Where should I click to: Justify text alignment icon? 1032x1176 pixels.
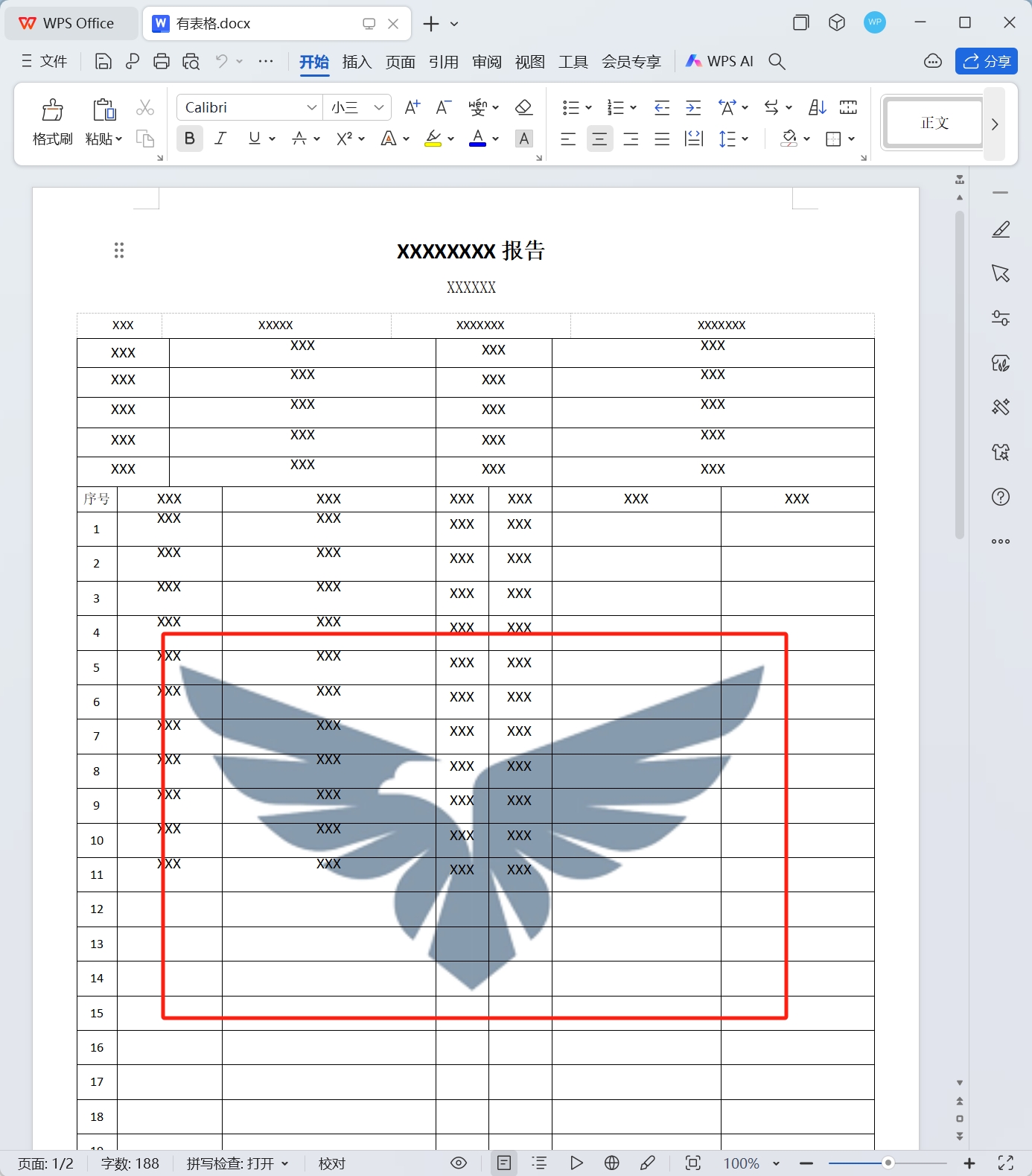coord(662,139)
